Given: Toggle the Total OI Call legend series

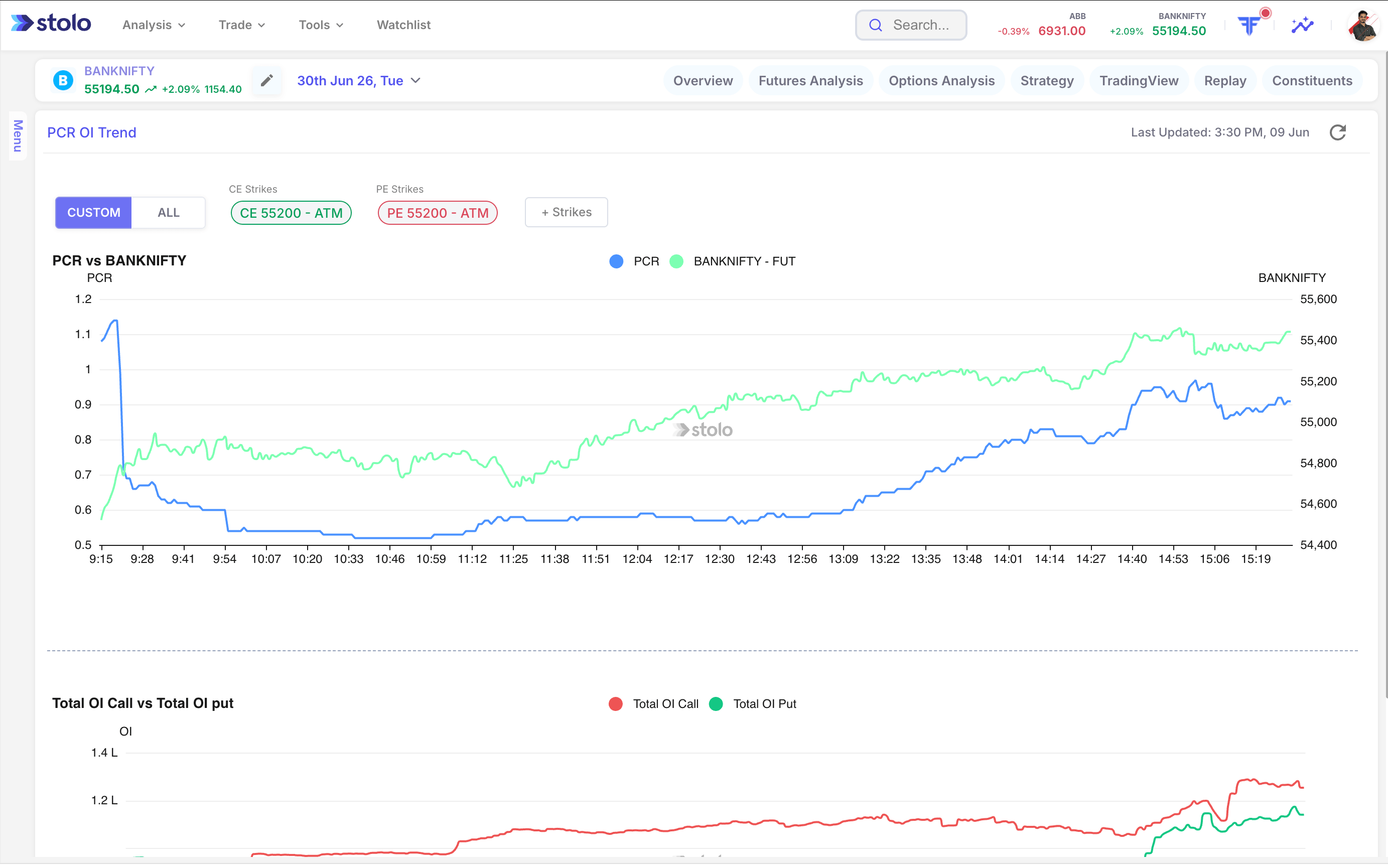Looking at the screenshot, I should click(x=653, y=704).
